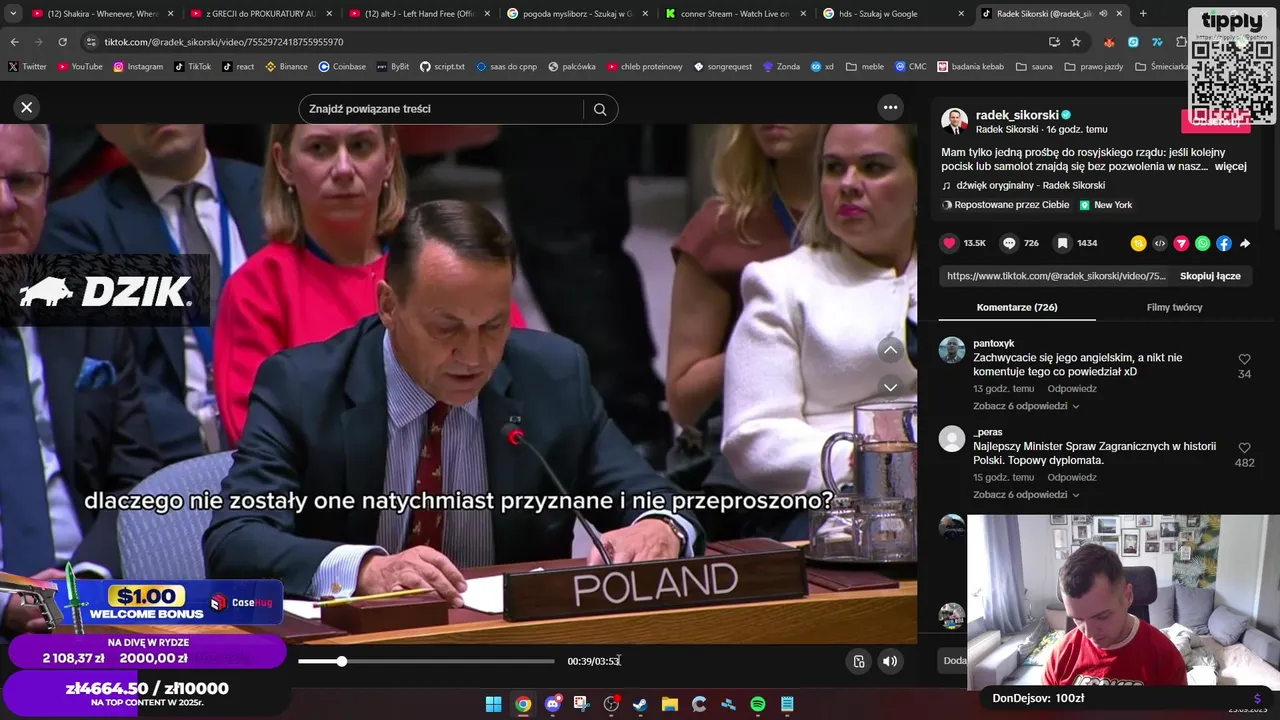Viewport: 1280px width, 720px height.
Task: Open Coinbase bookmark
Action: [x=342, y=67]
